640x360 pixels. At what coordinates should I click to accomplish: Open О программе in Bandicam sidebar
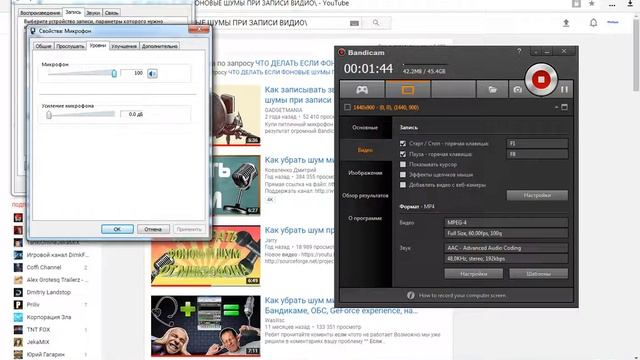[x=365, y=218]
